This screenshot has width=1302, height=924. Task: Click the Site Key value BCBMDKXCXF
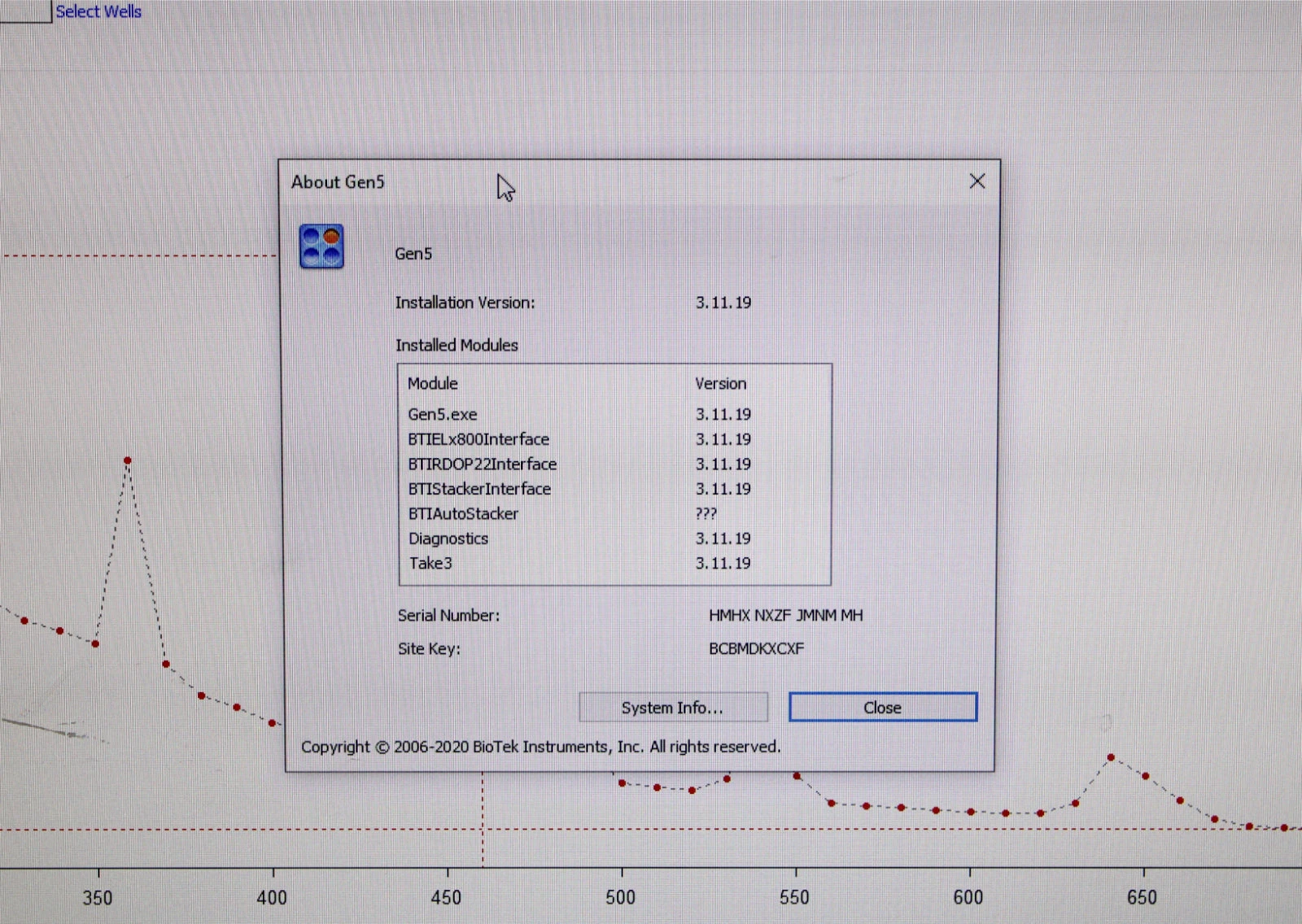point(756,649)
